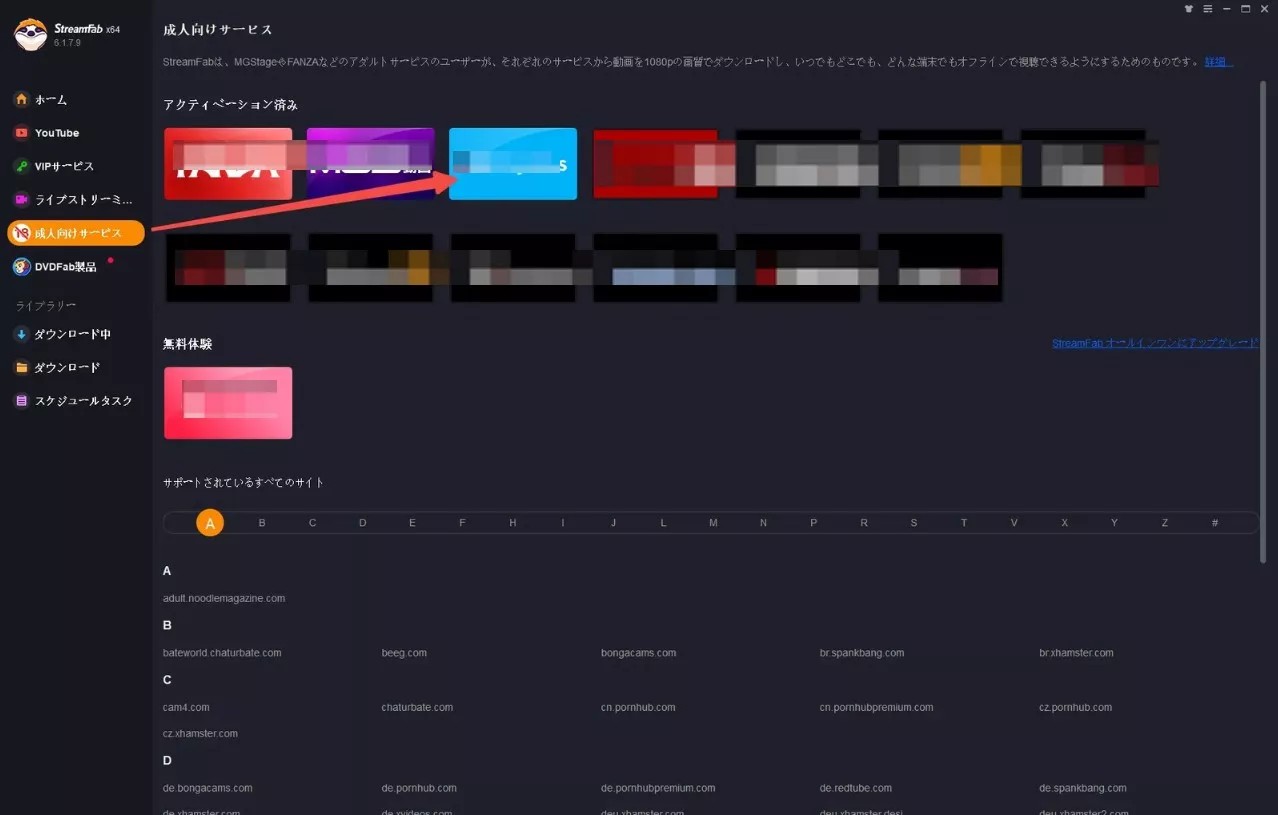1278x815 pixels.
Task: Open the YouTube sidebar icon
Action: [x=21, y=133]
